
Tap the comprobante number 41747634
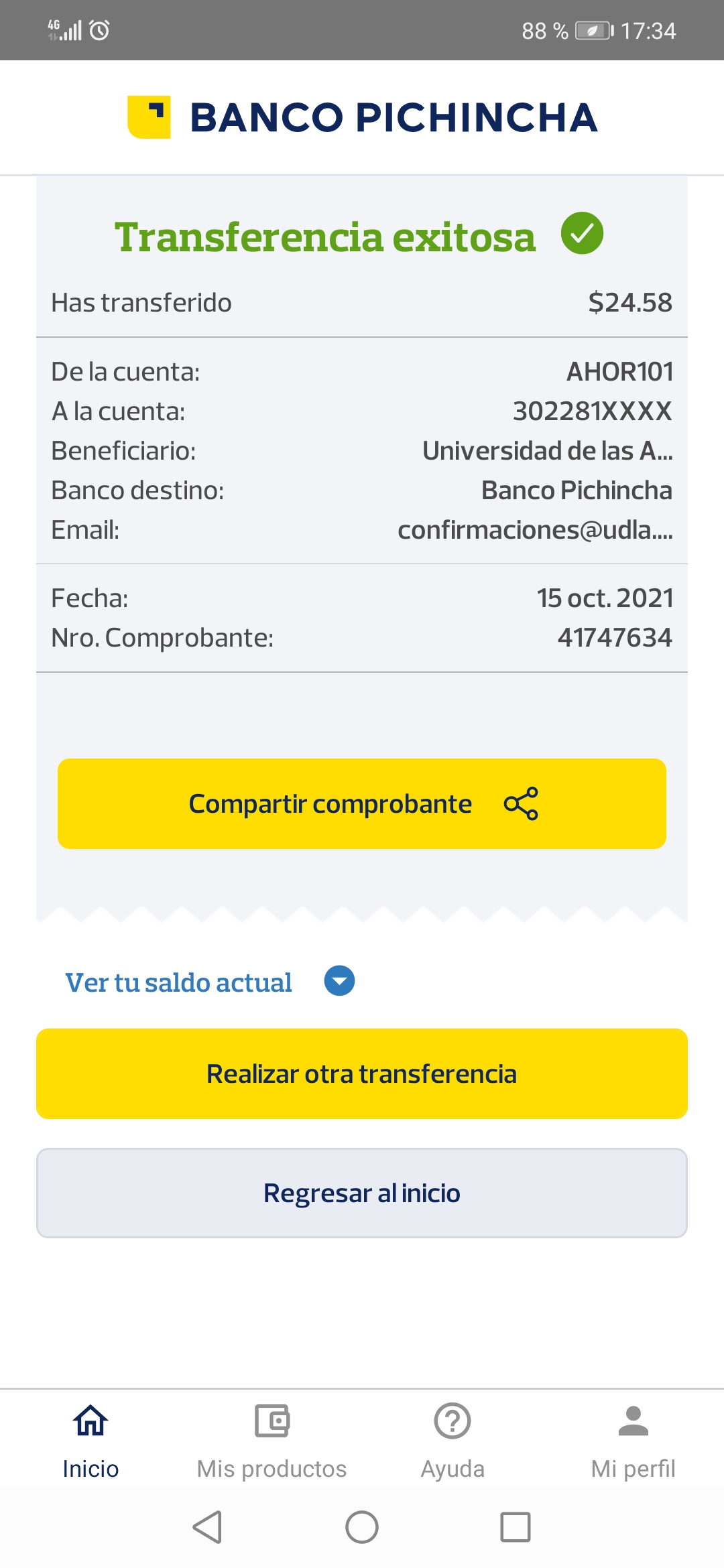(x=614, y=638)
